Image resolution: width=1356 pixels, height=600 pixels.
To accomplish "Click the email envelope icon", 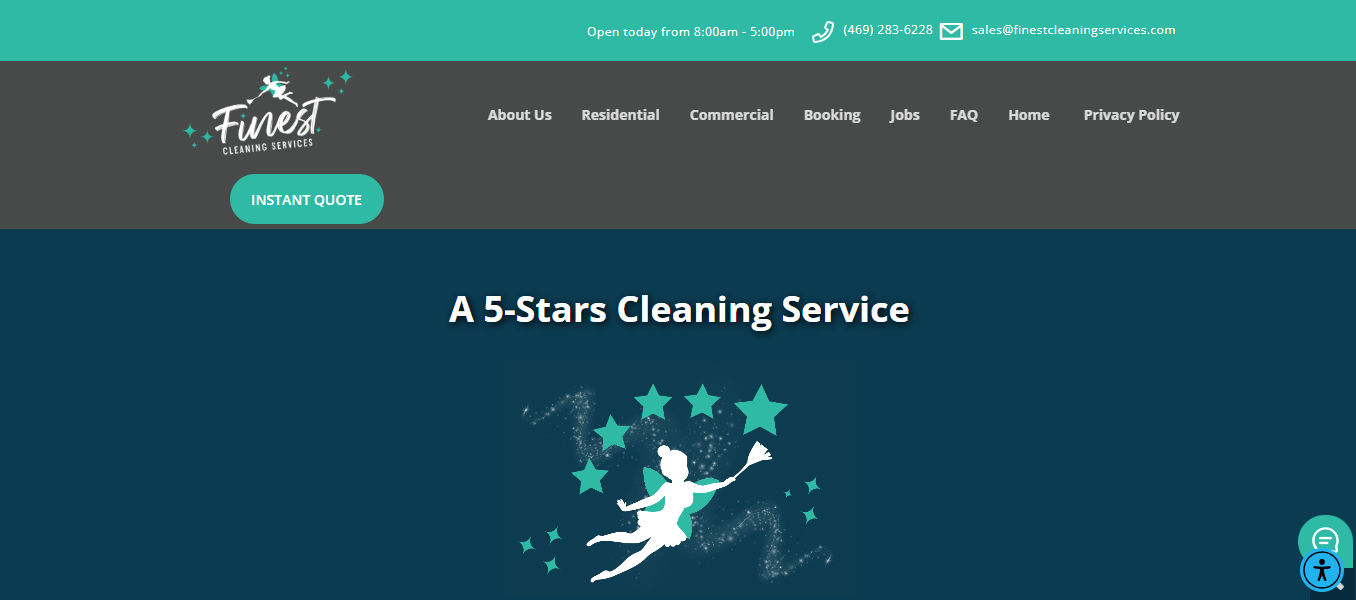I will tap(951, 31).
